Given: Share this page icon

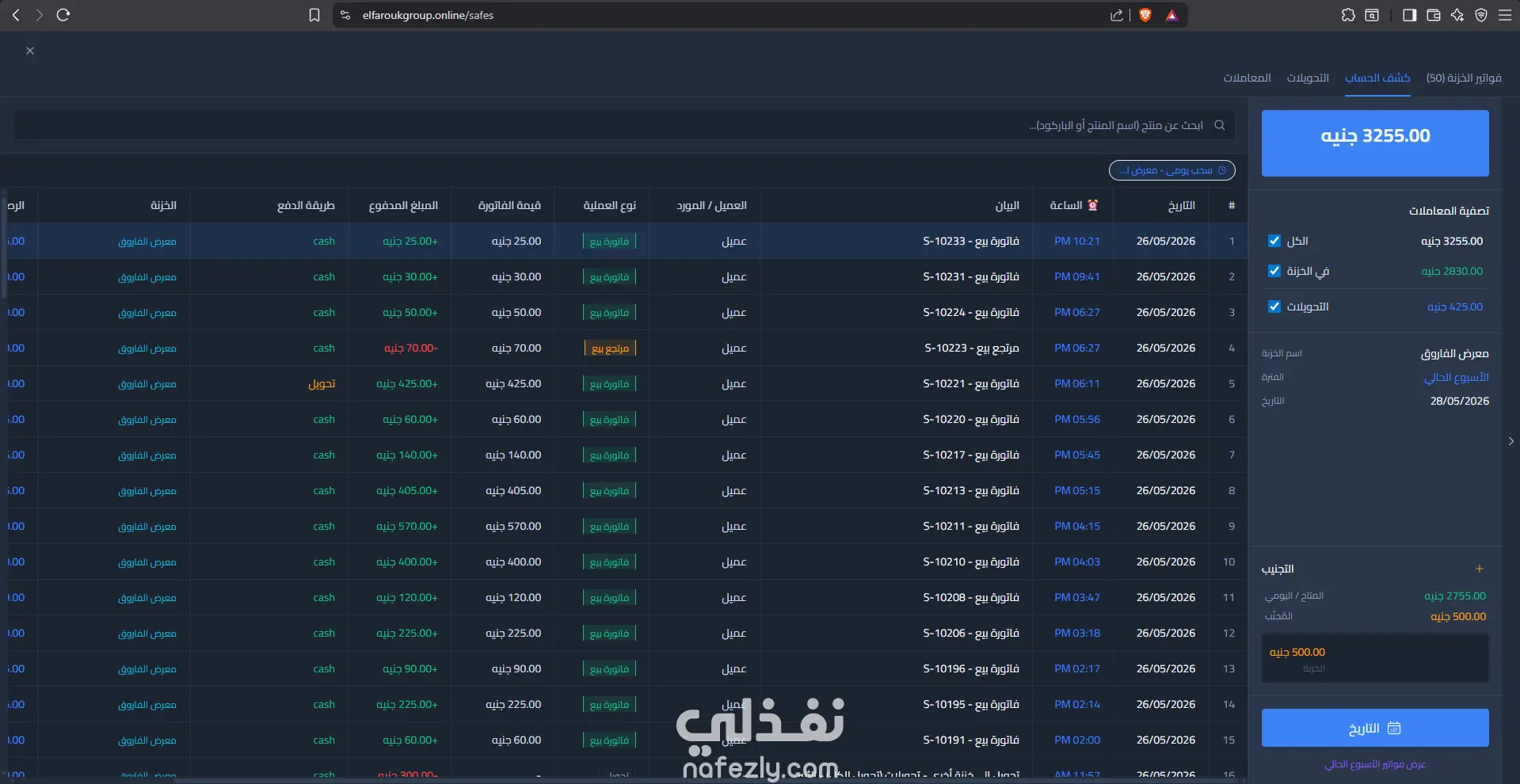Looking at the screenshot, I should [1117, 15].
